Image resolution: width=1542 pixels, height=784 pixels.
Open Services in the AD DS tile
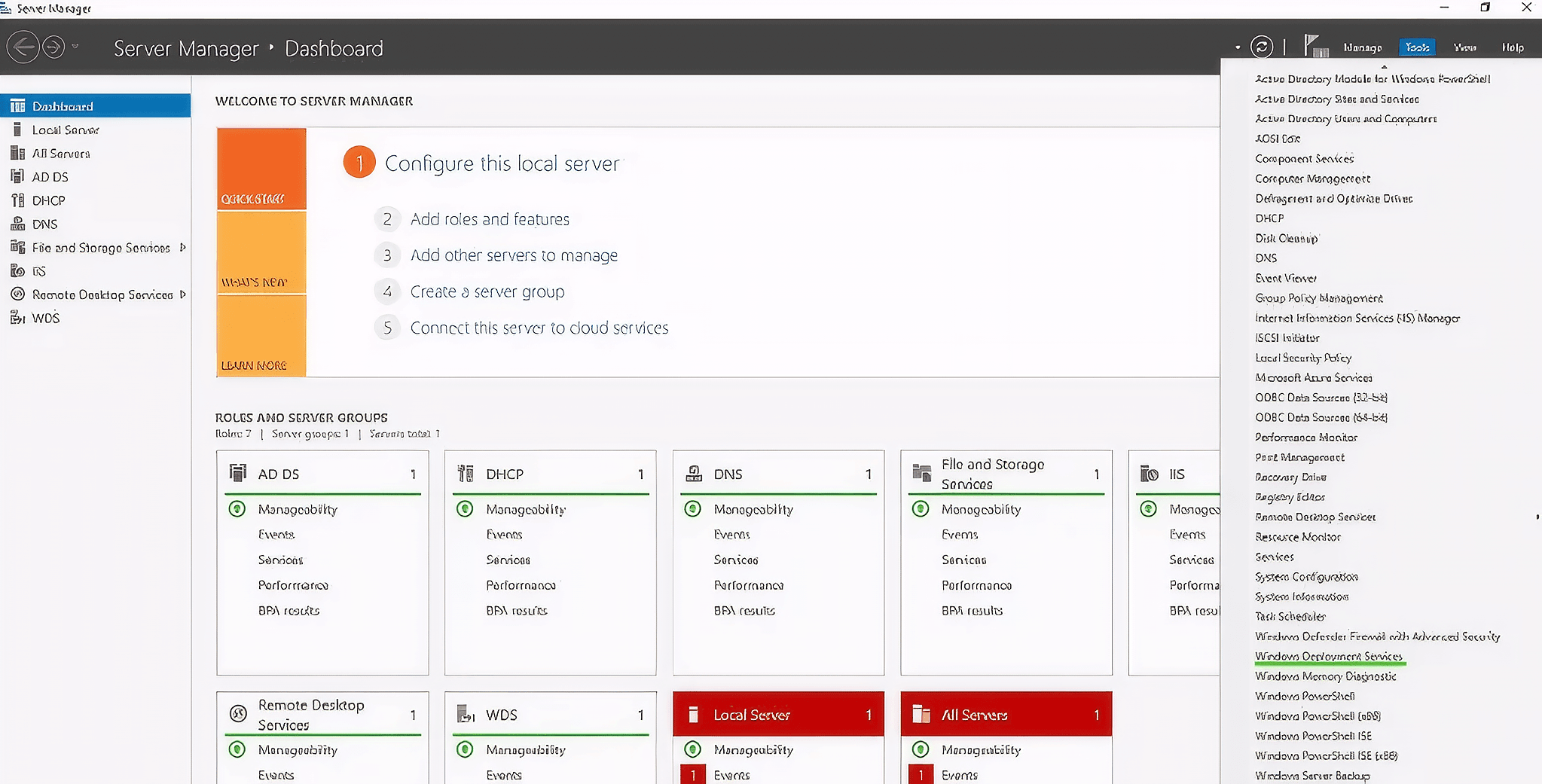280,560
